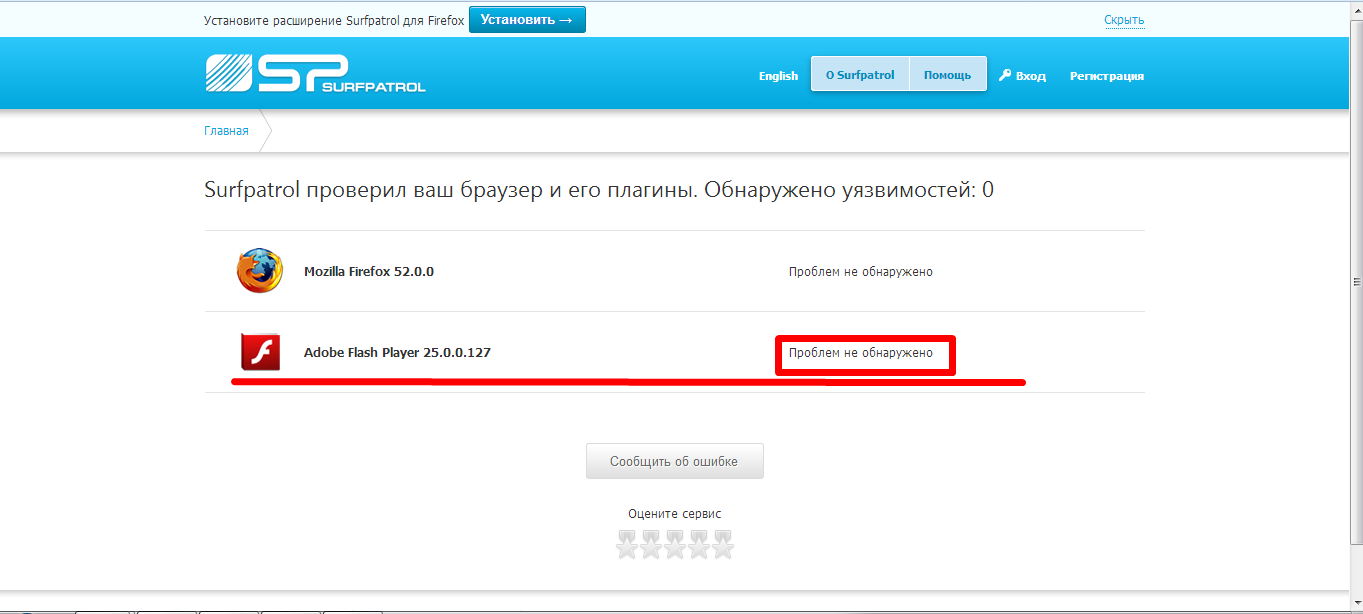1363x614 pixels.
Task: Switch site language to English
Action: [778, 76]
